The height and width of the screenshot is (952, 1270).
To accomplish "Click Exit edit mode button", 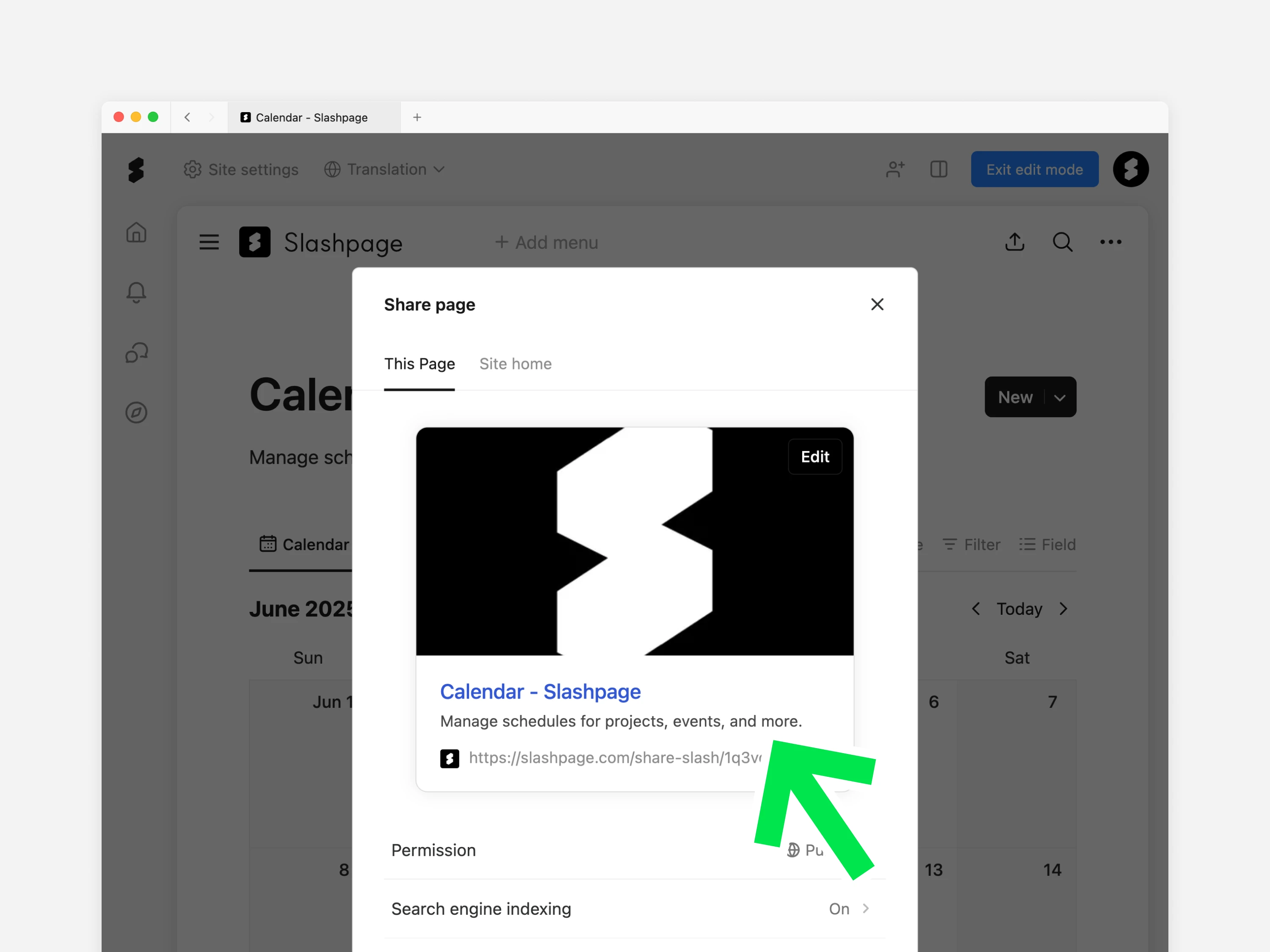I will point(1035,169).
